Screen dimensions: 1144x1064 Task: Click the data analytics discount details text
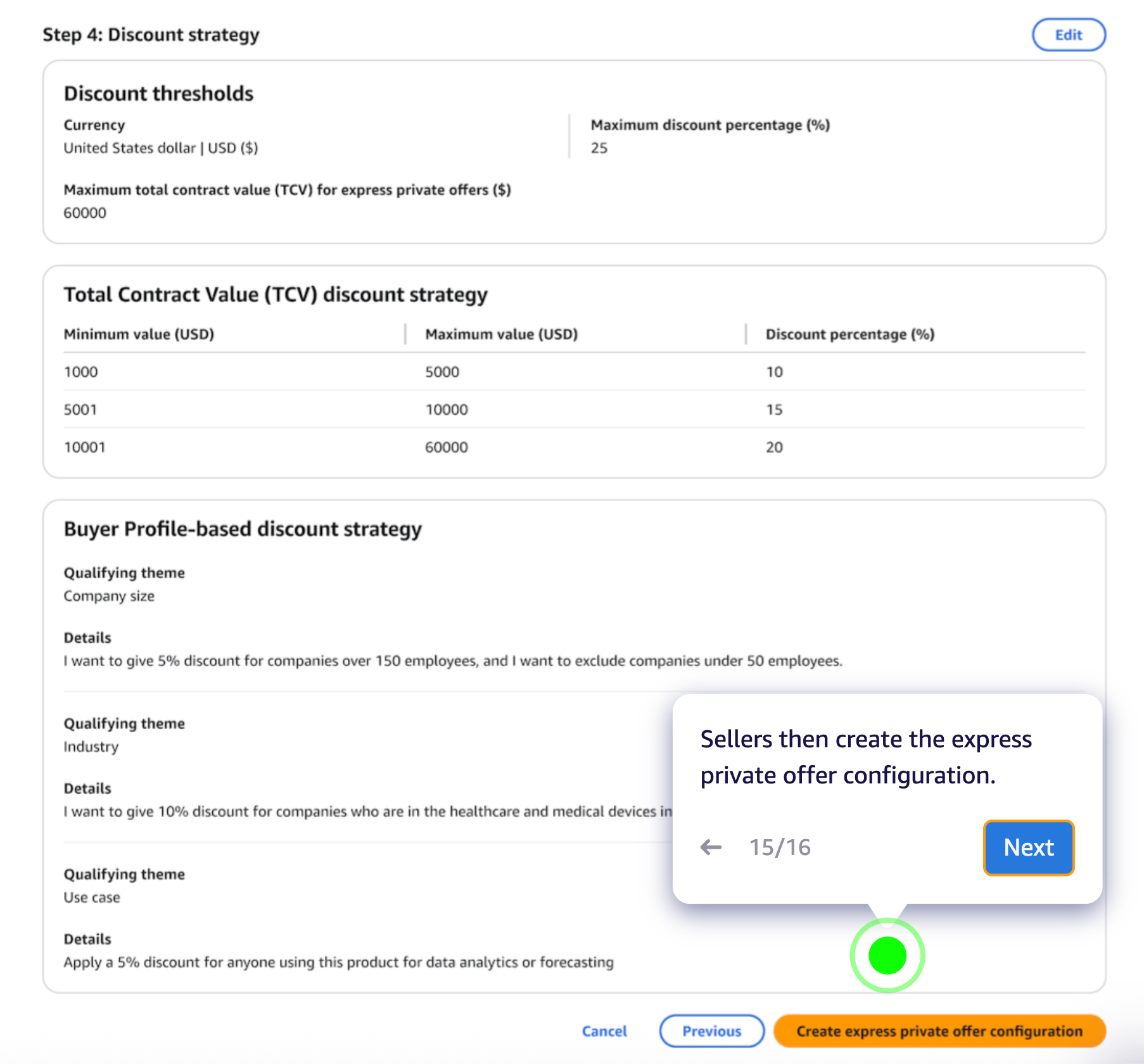(x=338, y=962)
